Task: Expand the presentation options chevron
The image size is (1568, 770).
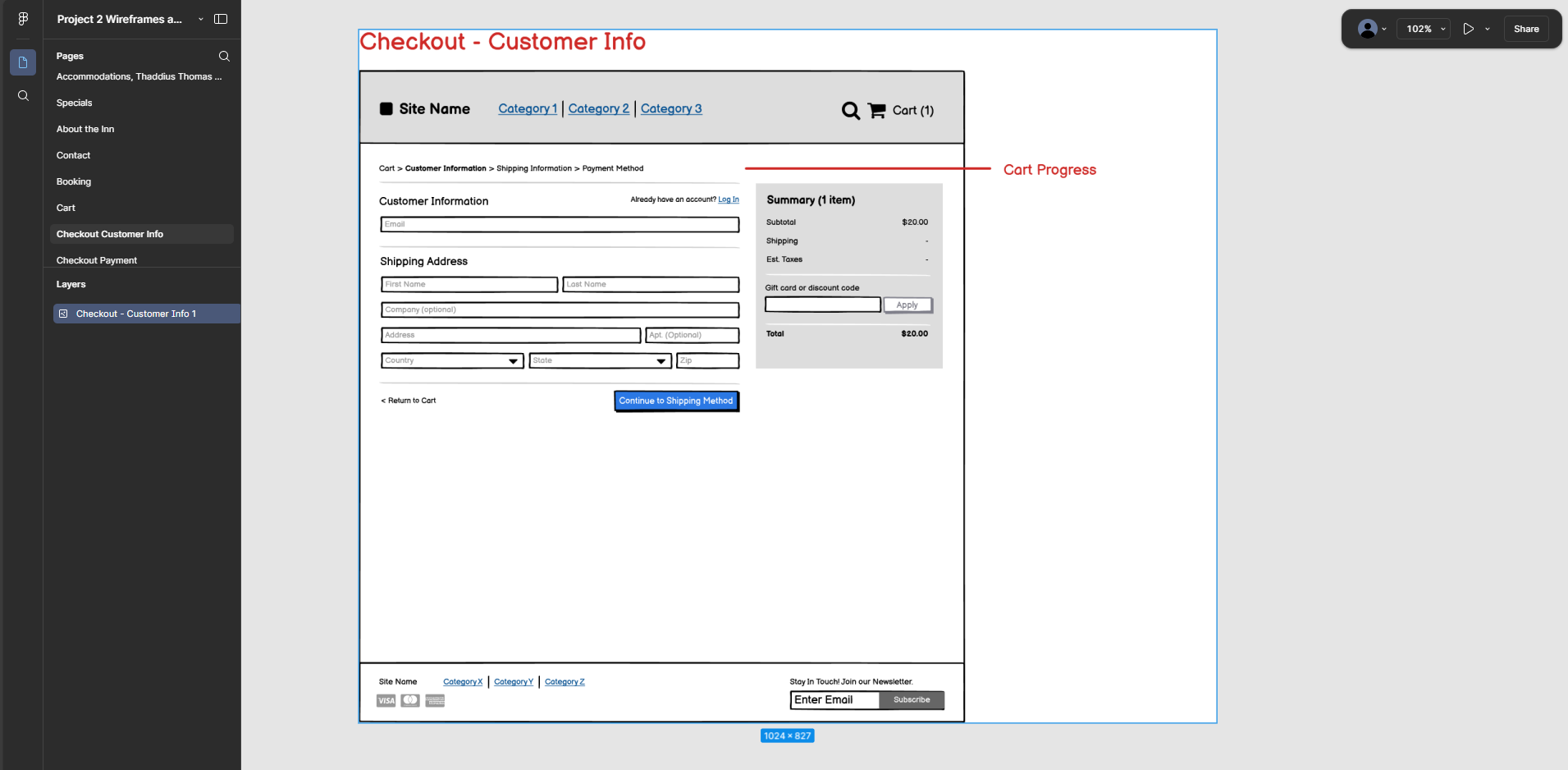Action: click(1488, 29)
